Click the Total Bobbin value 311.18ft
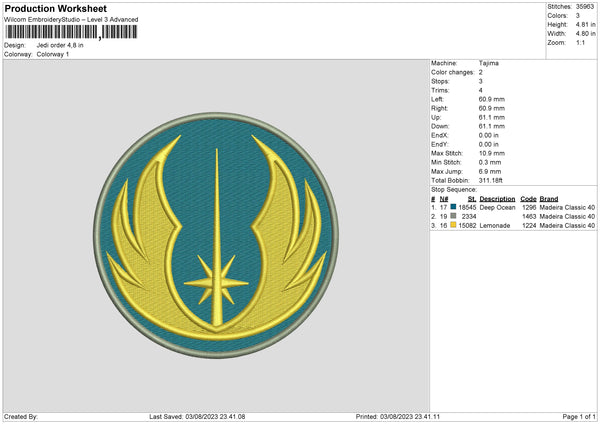The height and width of the screenshot is (424, 600). pos(491,180)
